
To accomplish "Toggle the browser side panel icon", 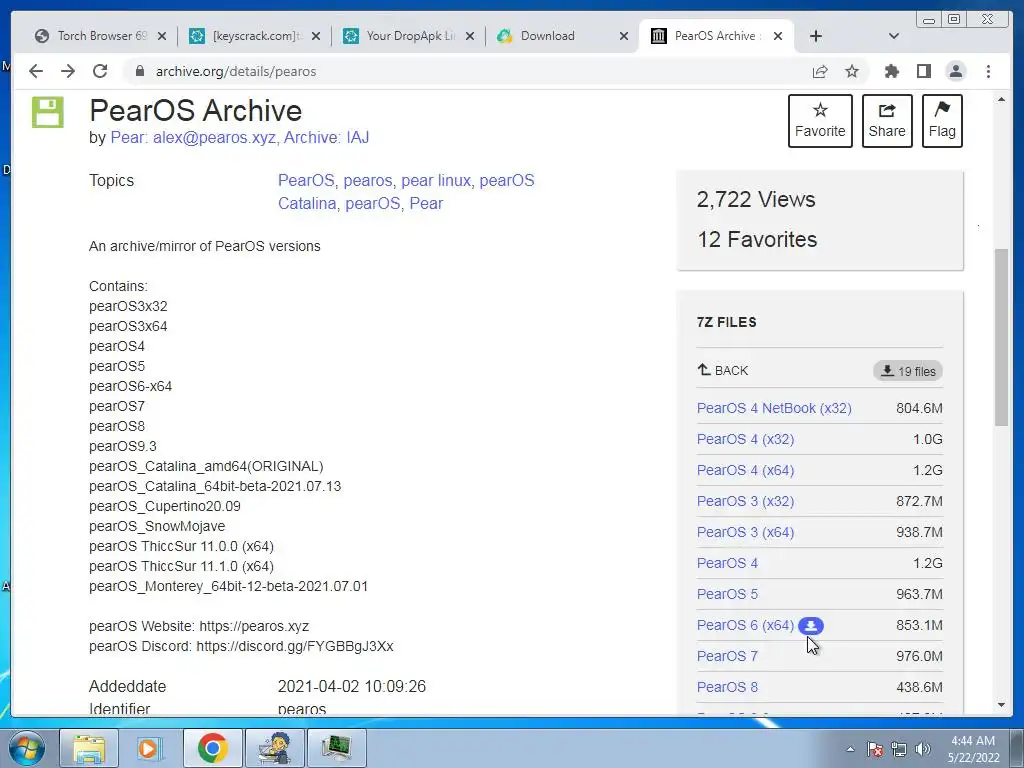I will [923, 71].
